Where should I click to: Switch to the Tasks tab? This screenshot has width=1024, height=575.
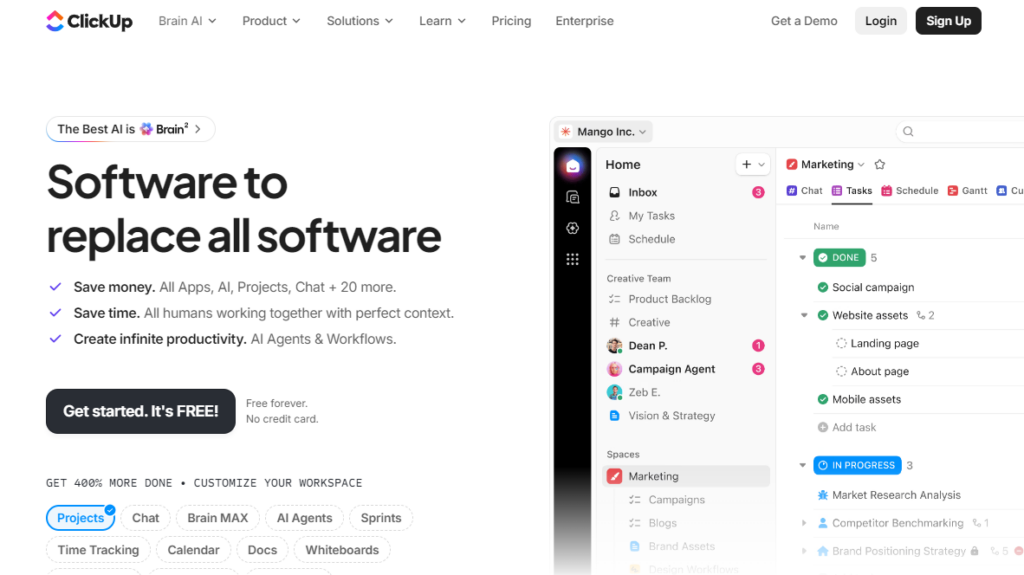(852, 191)
